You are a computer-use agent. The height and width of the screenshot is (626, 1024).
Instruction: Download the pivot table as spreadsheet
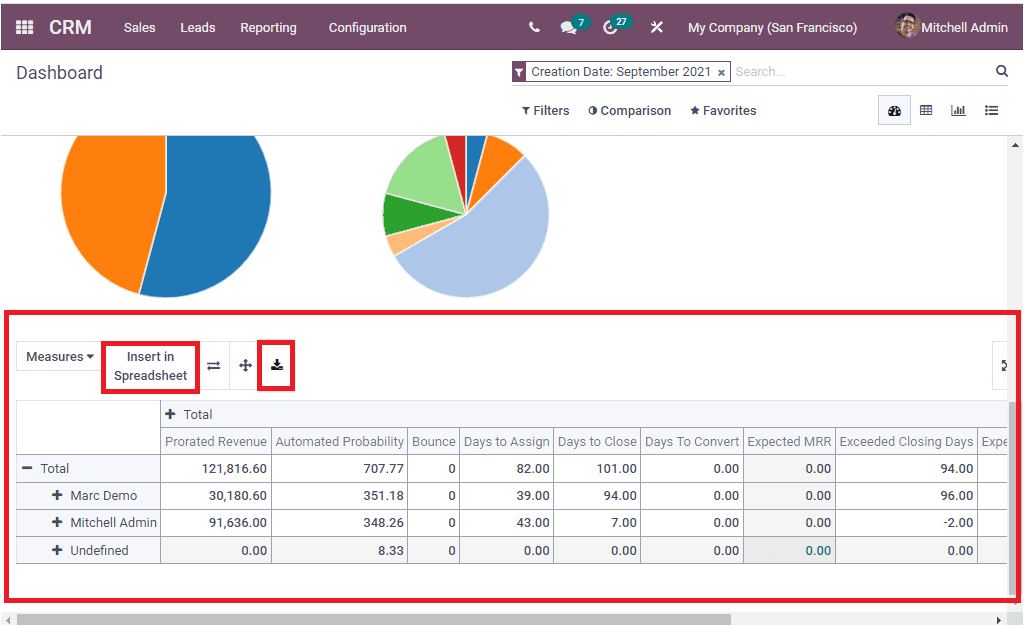[x=276, y=365]
